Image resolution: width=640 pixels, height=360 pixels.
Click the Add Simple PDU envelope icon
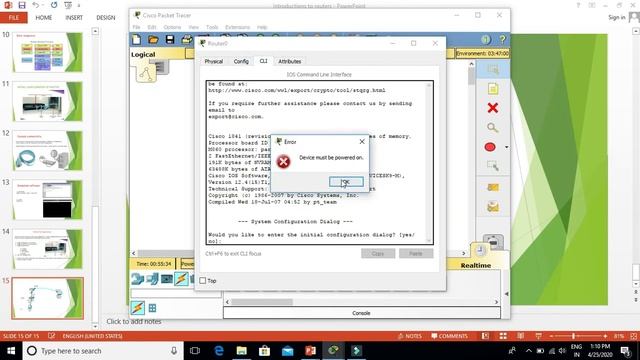tap(493, 187)
